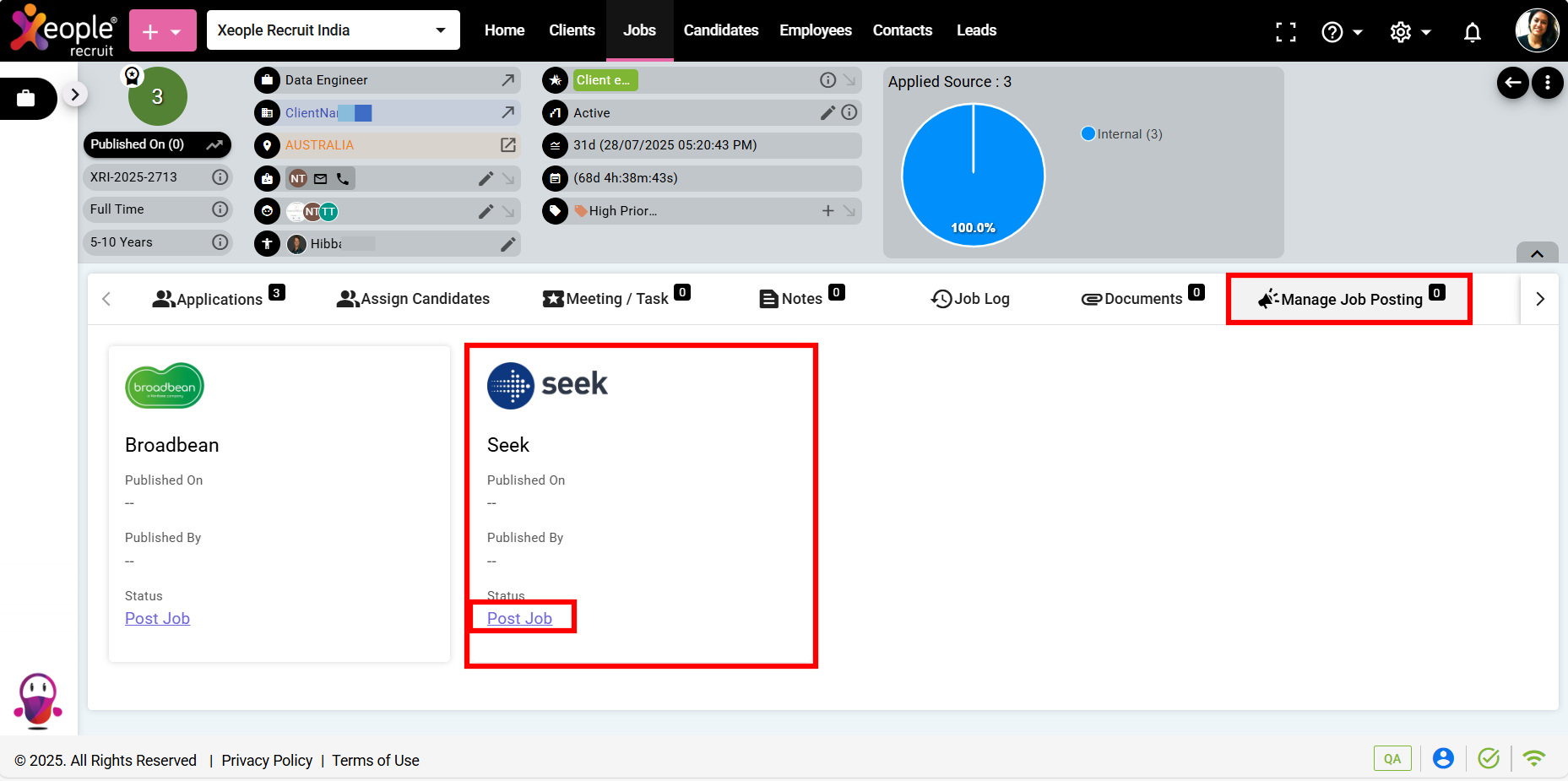Show more tabs with right chevron
Image resolution: width=1568 pixels, height=781 pixels.
tap(1539, 299)
